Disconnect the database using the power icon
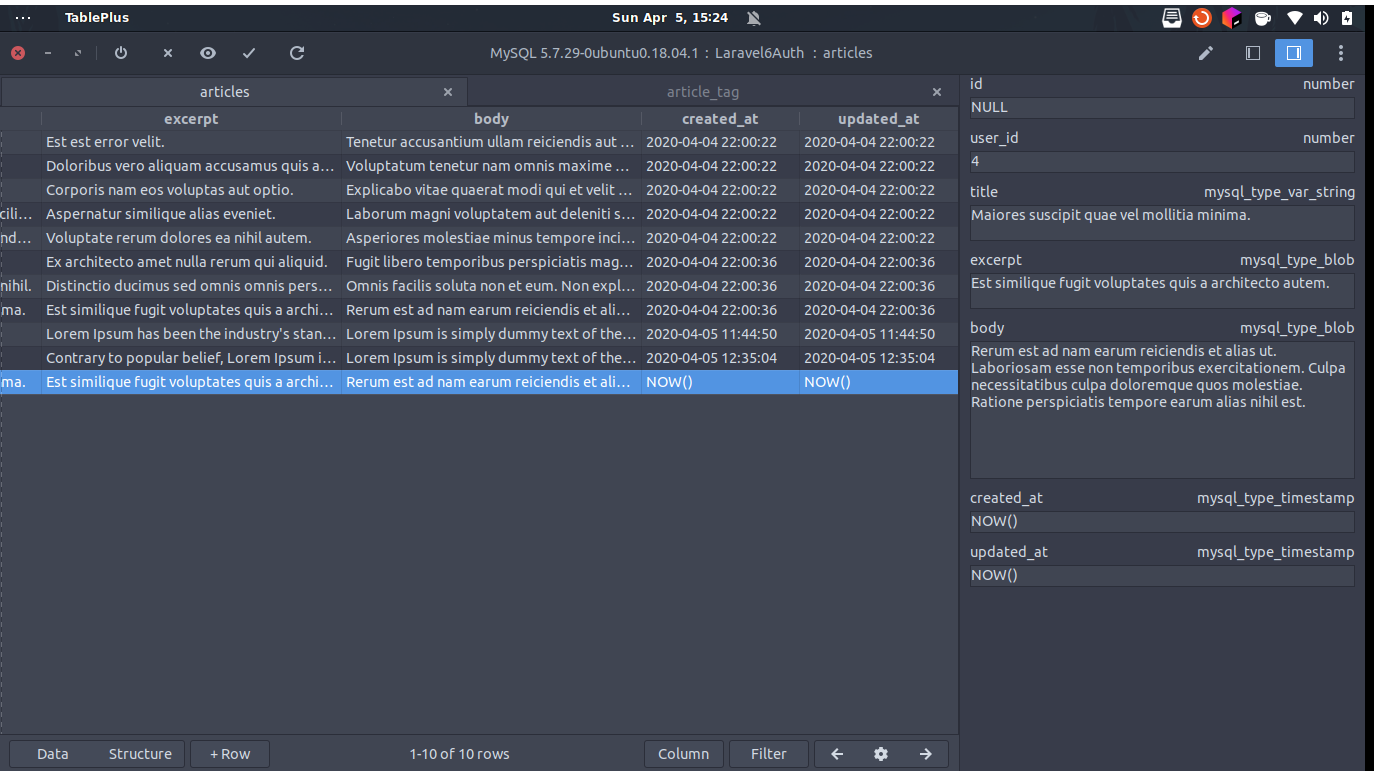 point(120,53)
